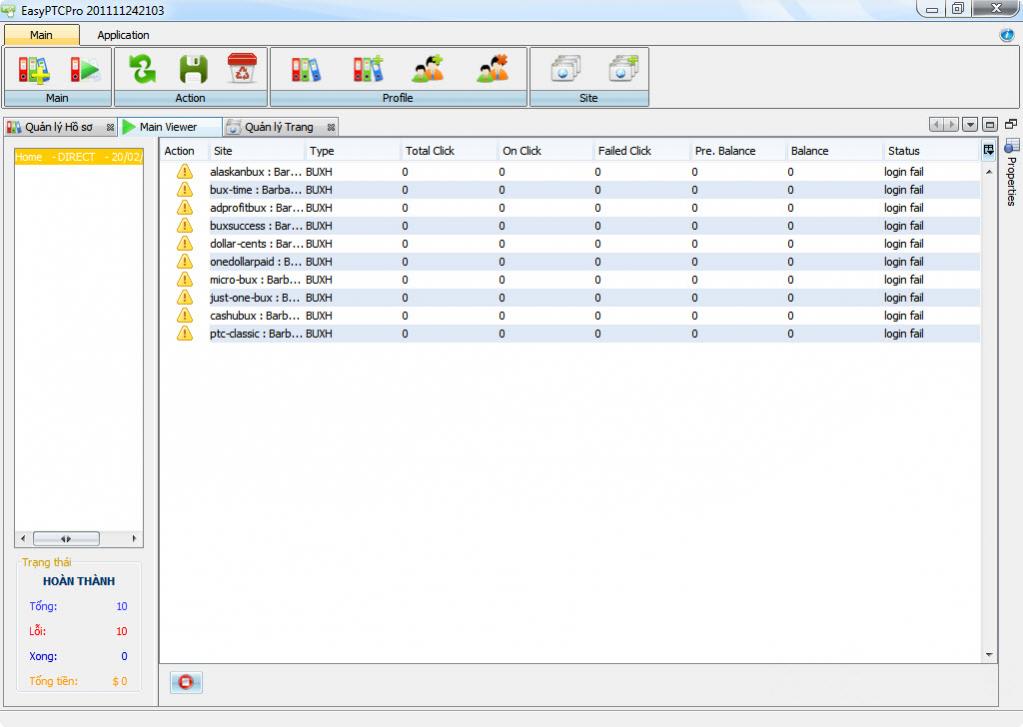Viewport: 1023px width, 727px height.
Task: Click the Balance column header
Action: pos(810,151)
